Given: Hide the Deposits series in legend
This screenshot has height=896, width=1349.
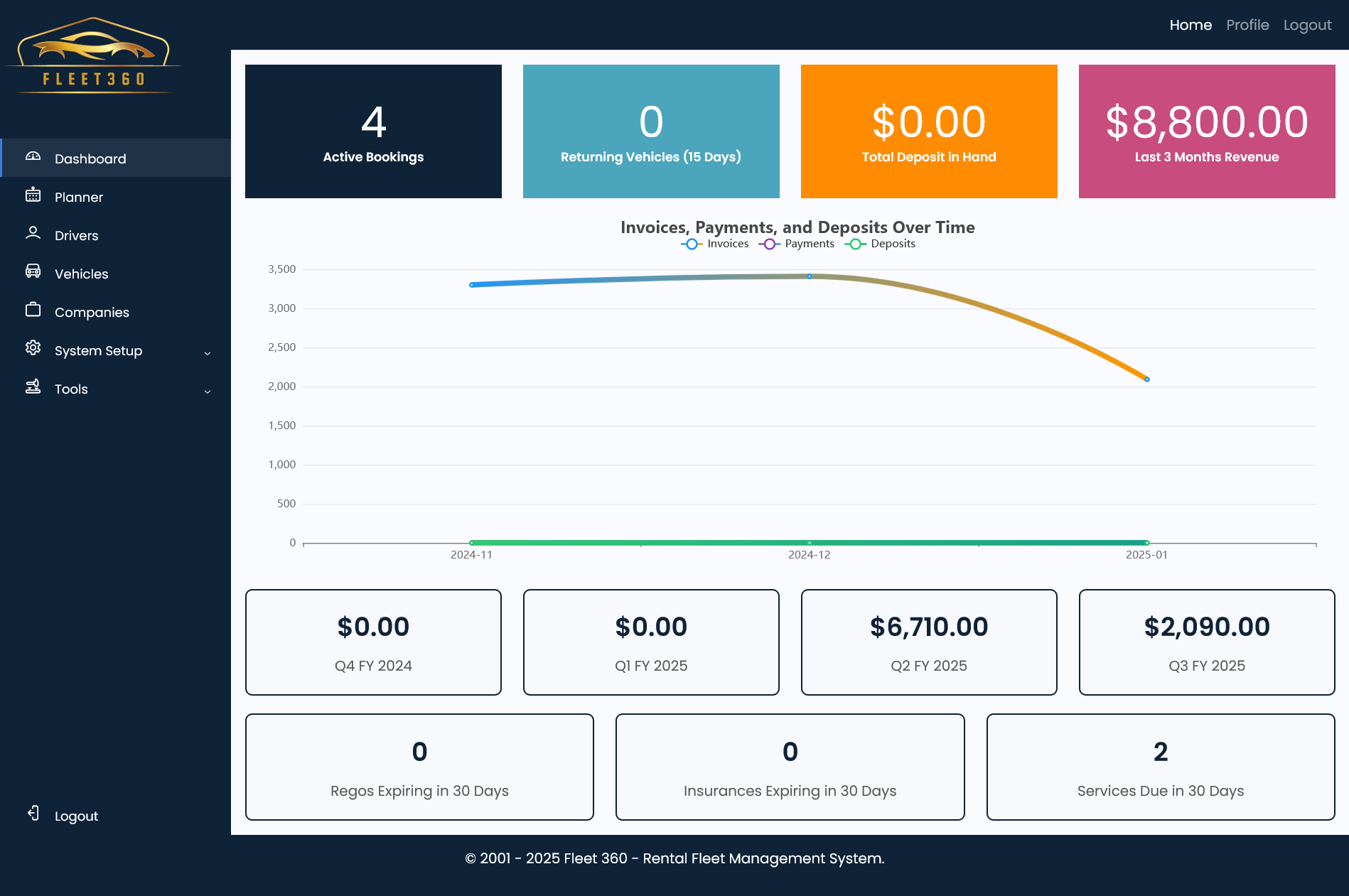Looking at the screenshot, I should (x=880, y=244).
